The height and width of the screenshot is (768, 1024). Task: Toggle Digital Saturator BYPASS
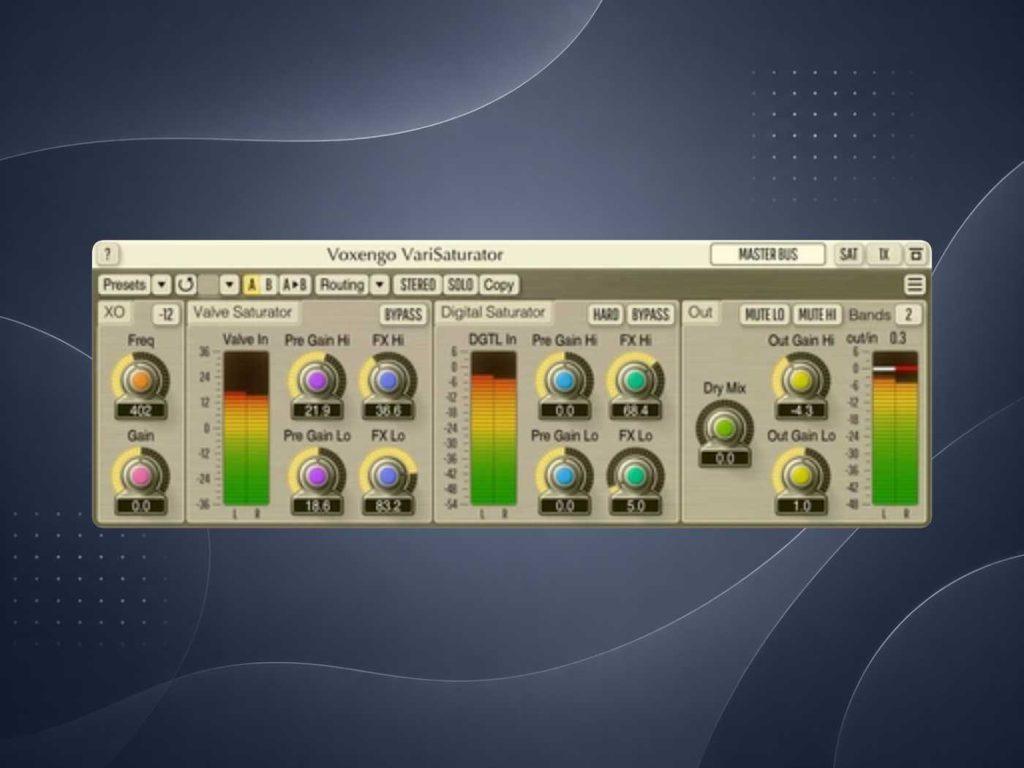click(x=650, y=315)
